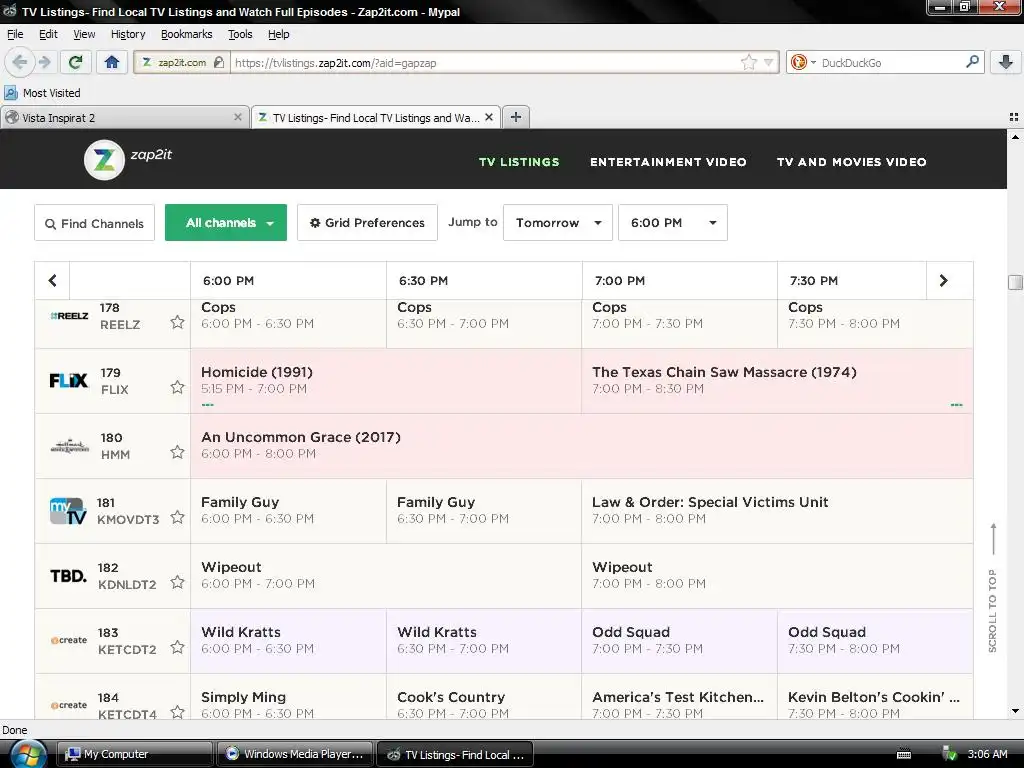Image resolution: width=1024 pixels, height=768 pixels.
Task: Favorite channel 183 KETCDT2 with its star
Action: [177, 647]
